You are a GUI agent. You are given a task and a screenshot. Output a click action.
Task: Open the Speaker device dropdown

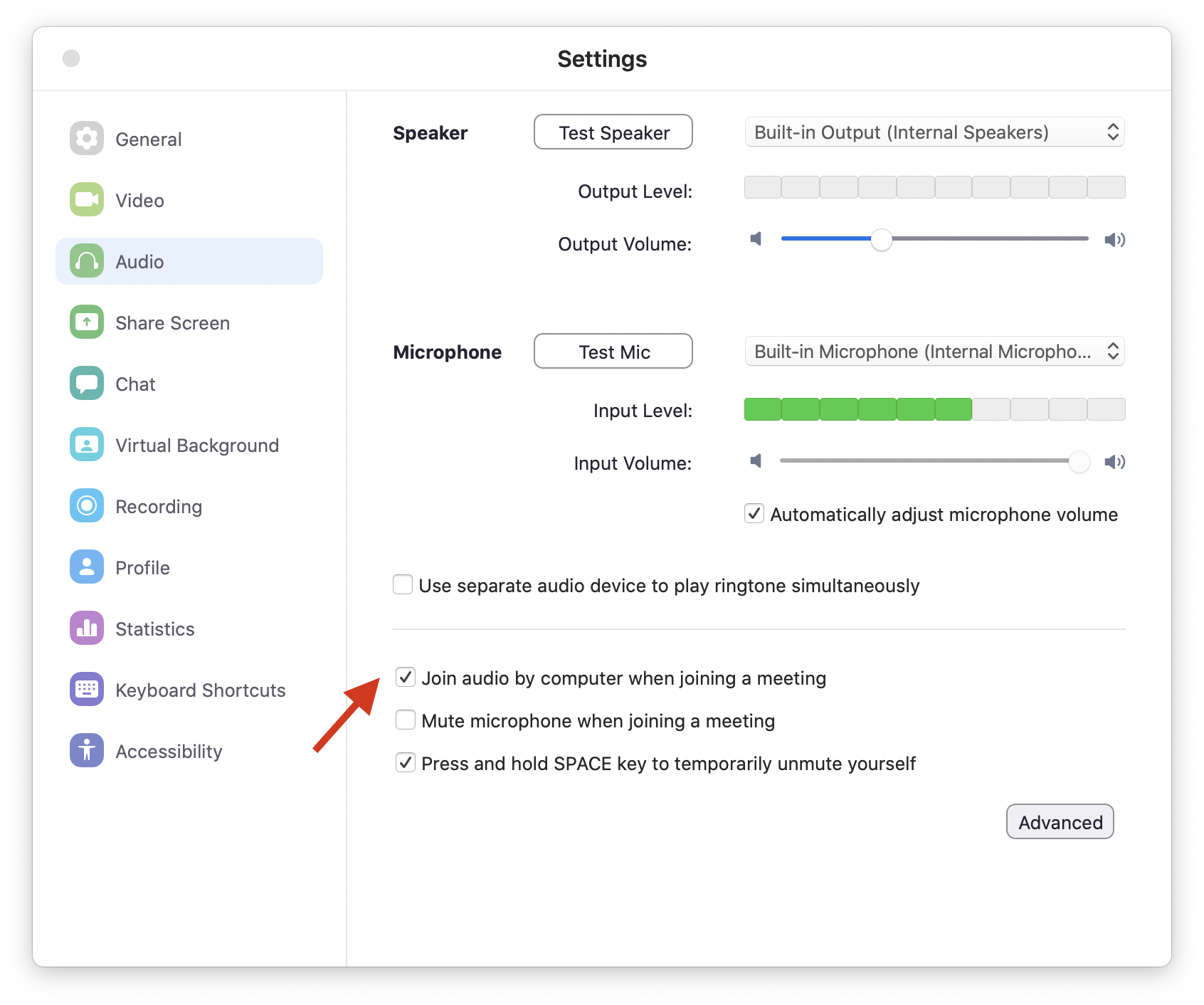click(x=934, y=132)
